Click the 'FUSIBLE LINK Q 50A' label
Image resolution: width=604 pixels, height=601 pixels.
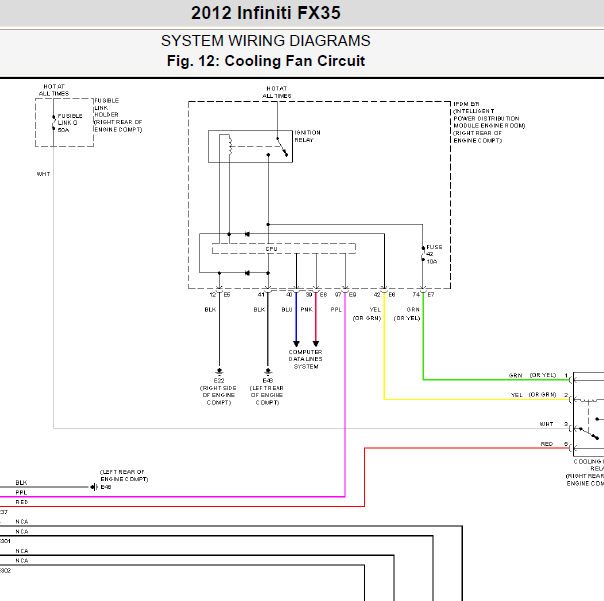[x=70, y=123]
